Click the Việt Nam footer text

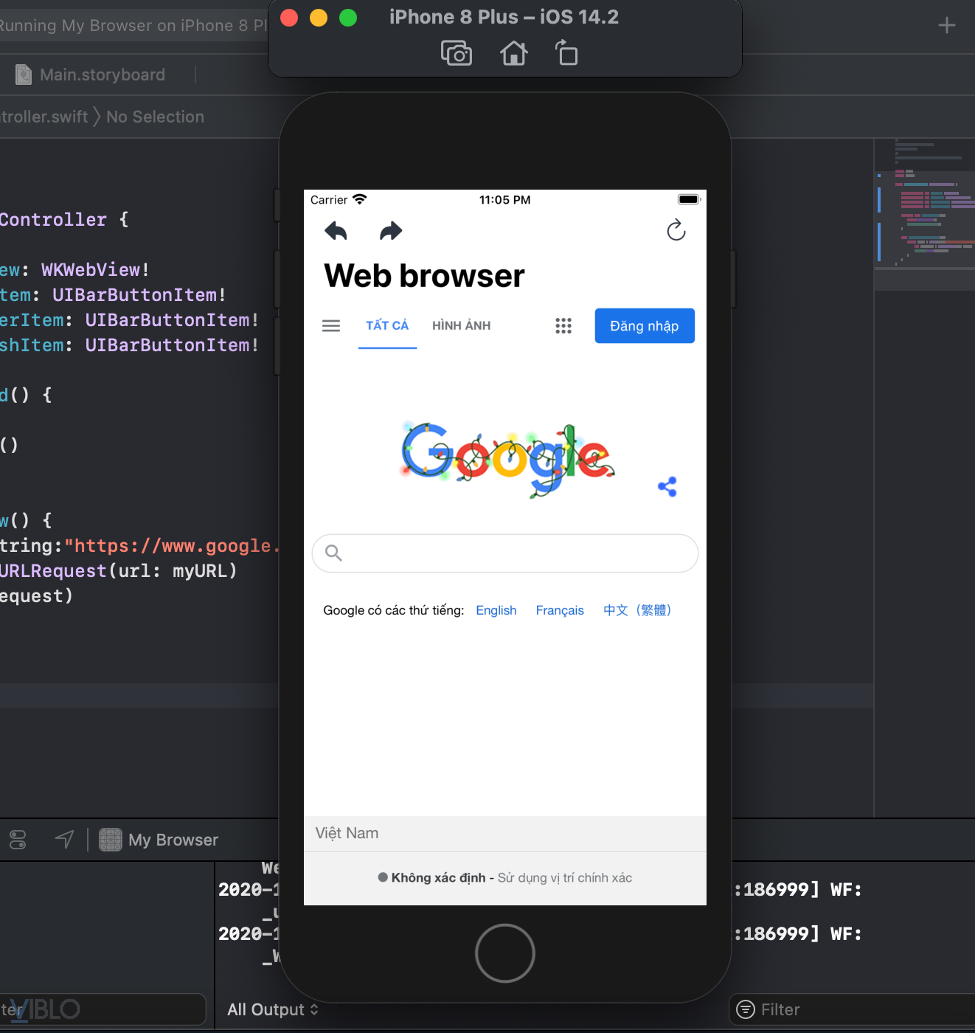coord(347,833)
